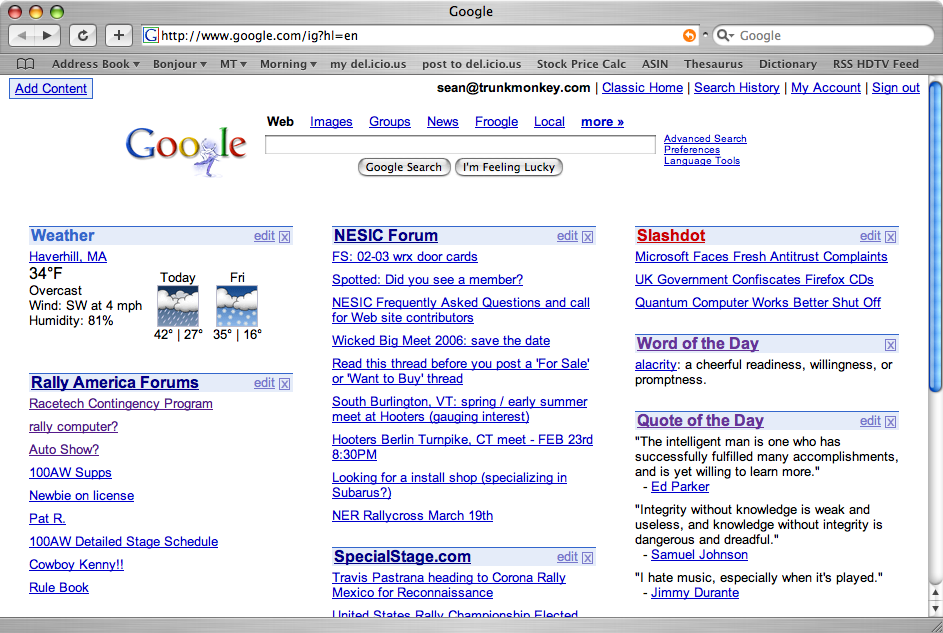The height and width of the screenshot is (633, 943).
Task: Open the Preferences link
Action: [x=692, y=150]
